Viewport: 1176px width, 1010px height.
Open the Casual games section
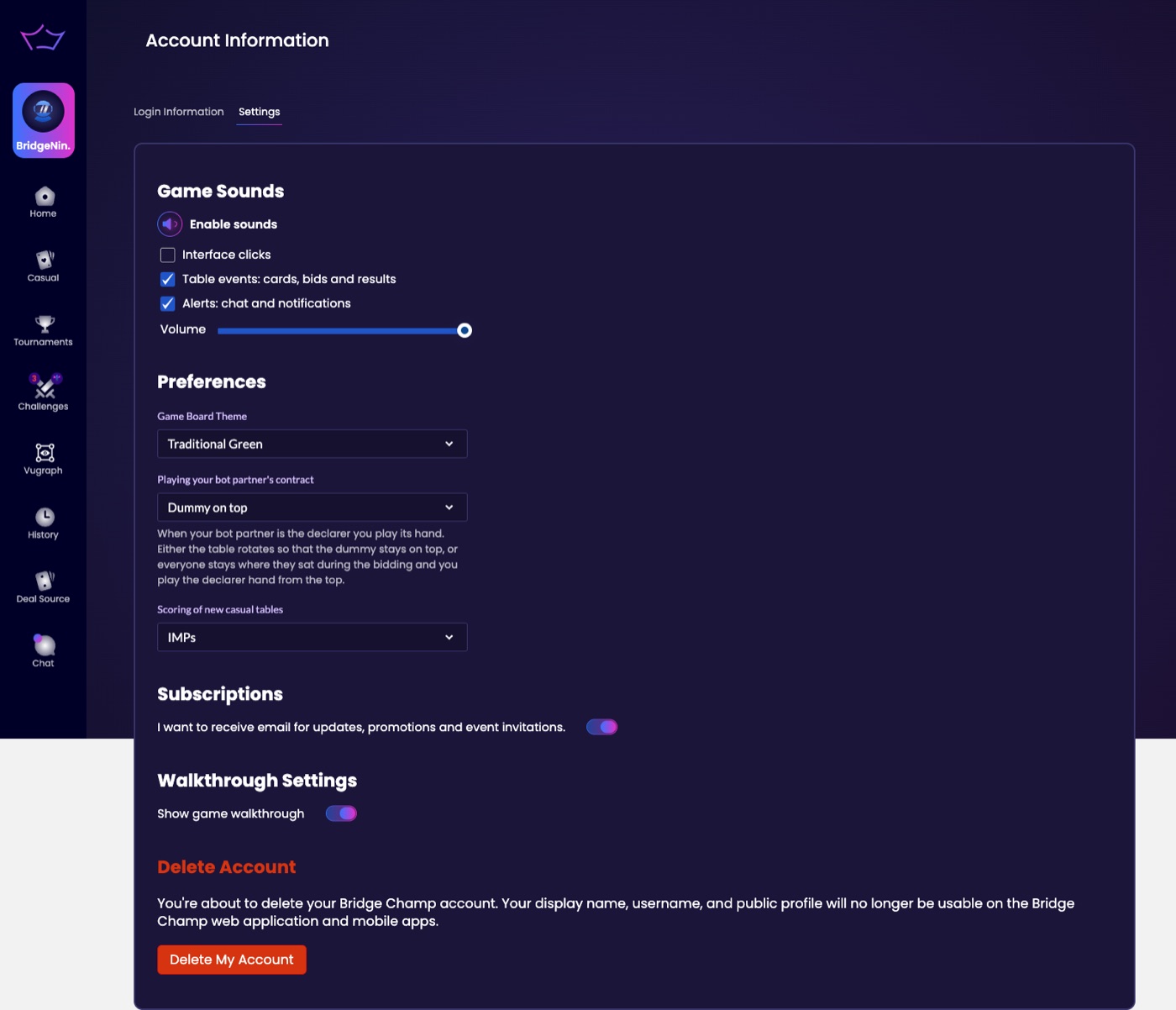tap(44, 266)
